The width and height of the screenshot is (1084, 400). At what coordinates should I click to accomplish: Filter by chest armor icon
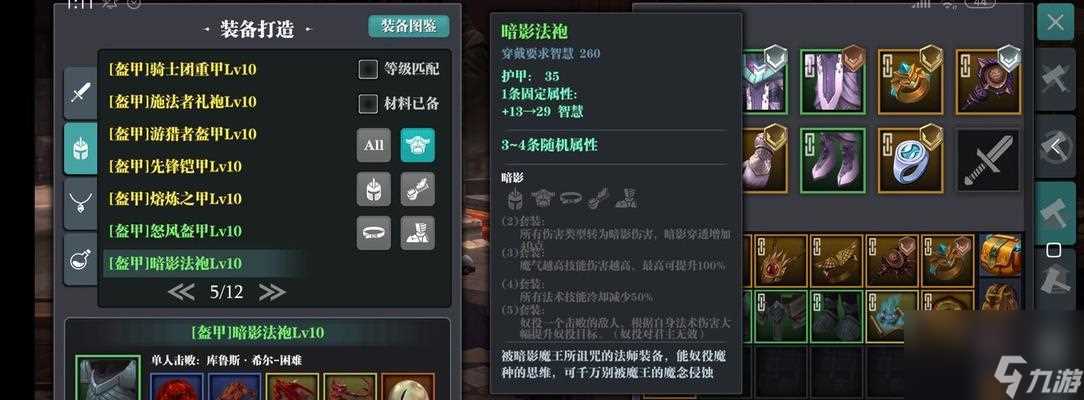click(x=418, y=145)
